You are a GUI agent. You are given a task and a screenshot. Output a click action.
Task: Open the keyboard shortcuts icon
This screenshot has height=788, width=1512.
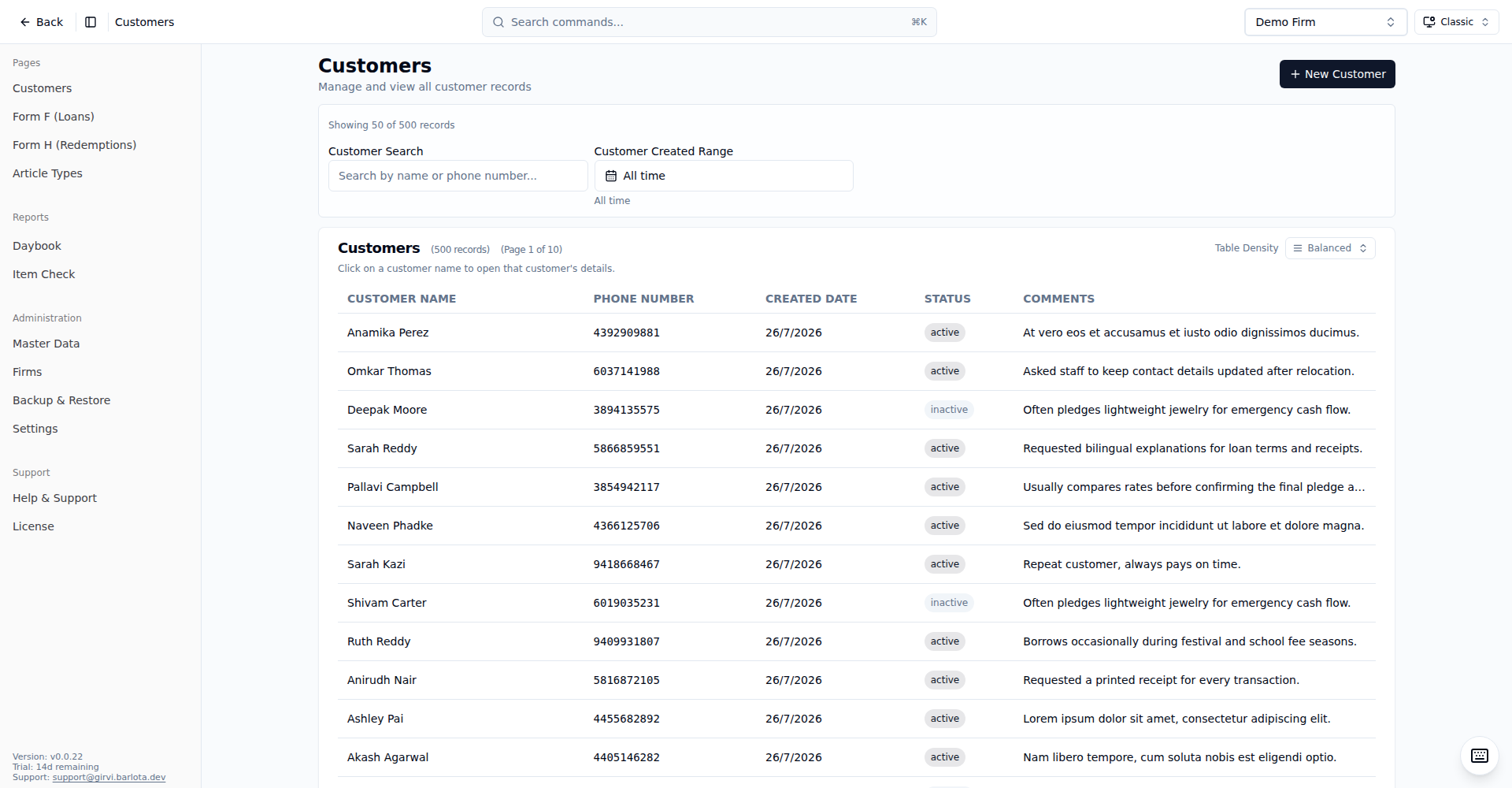click(x=1479, y=756)
